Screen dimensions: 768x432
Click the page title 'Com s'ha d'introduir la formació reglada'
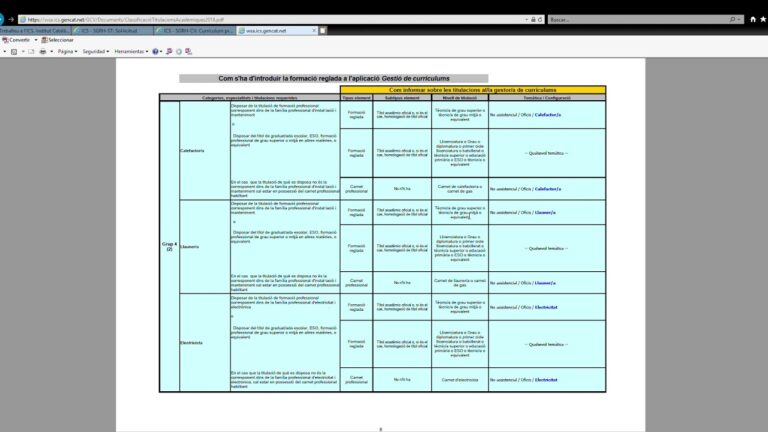tap(334, 78)
